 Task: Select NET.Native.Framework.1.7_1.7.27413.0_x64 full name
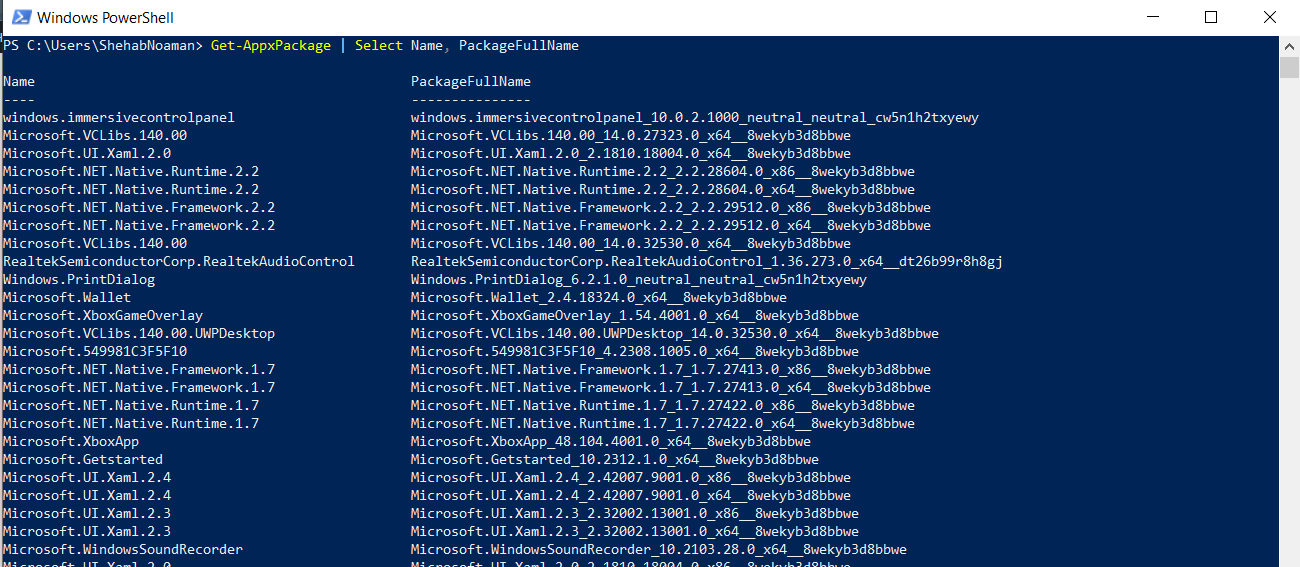pyautogui.click(x=671, y=388)
